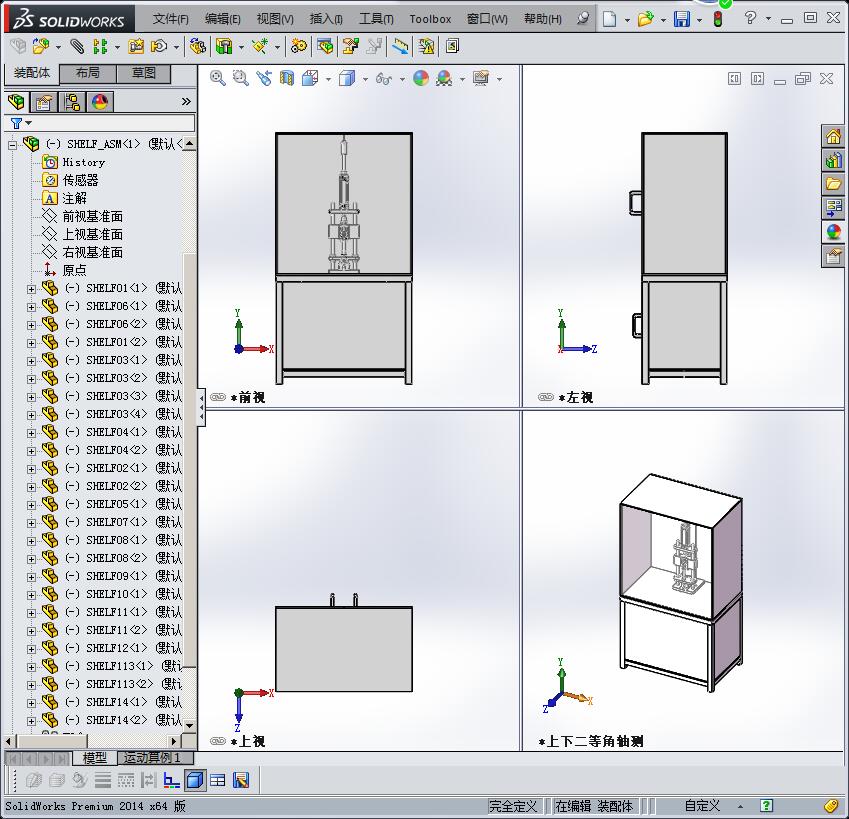
Task: Click the Section View icon
Action: click(287, 78)
